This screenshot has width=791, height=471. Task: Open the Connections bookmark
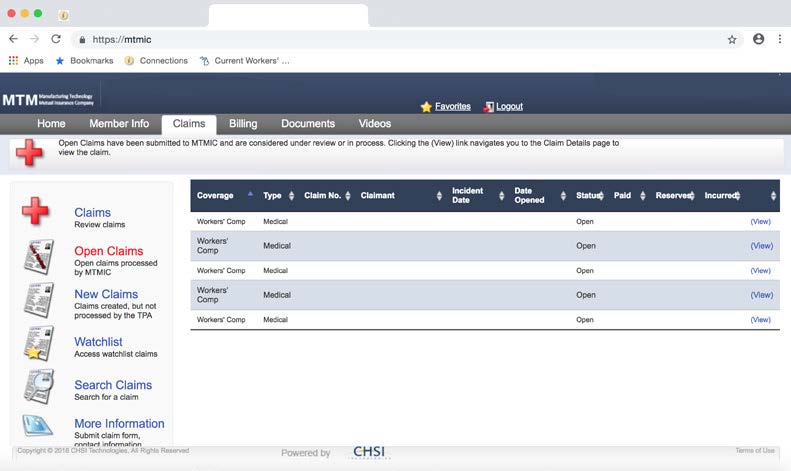[x=156, y=61]
